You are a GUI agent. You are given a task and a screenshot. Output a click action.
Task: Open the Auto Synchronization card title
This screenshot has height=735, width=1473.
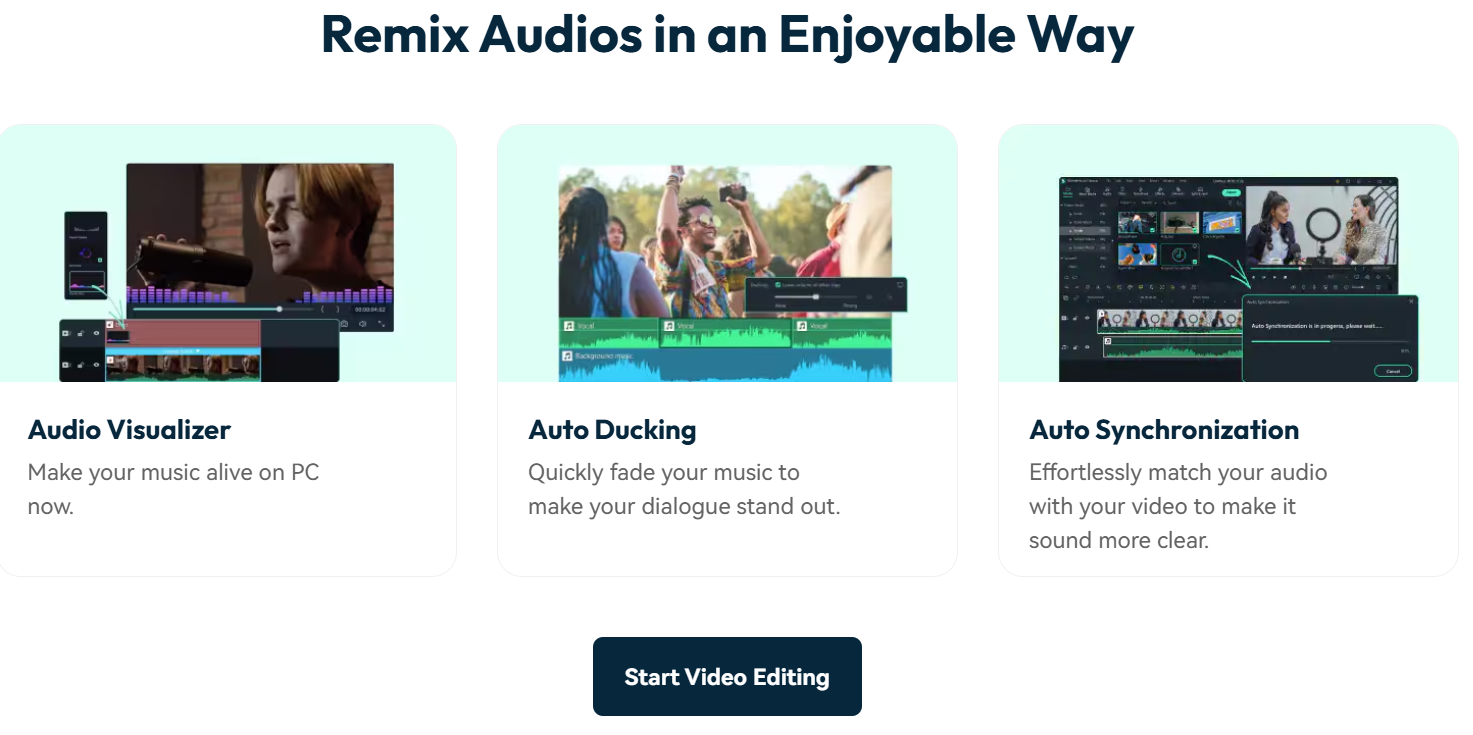pos(1164,430)
